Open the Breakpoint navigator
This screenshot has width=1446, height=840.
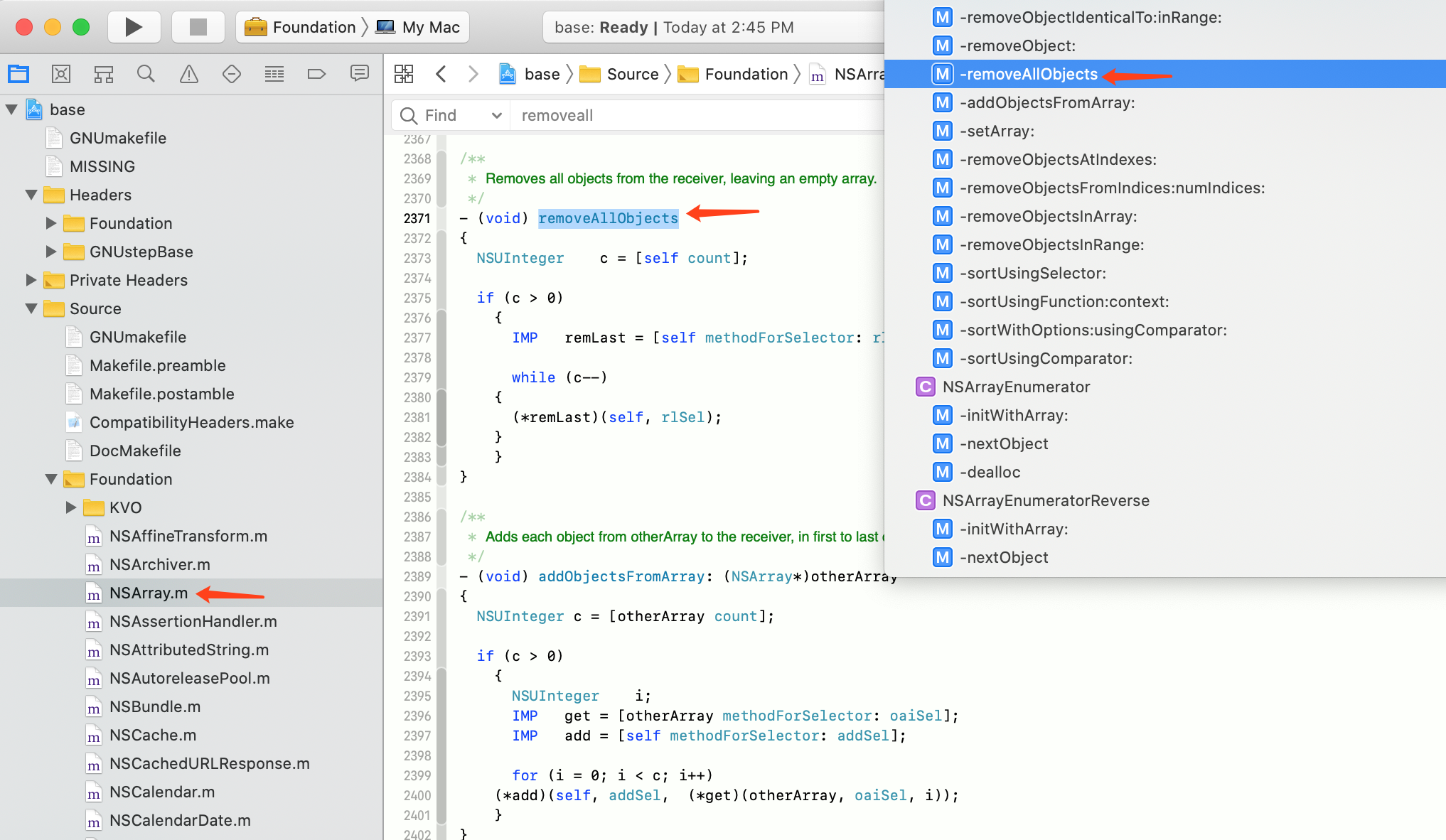pos(316,74)
